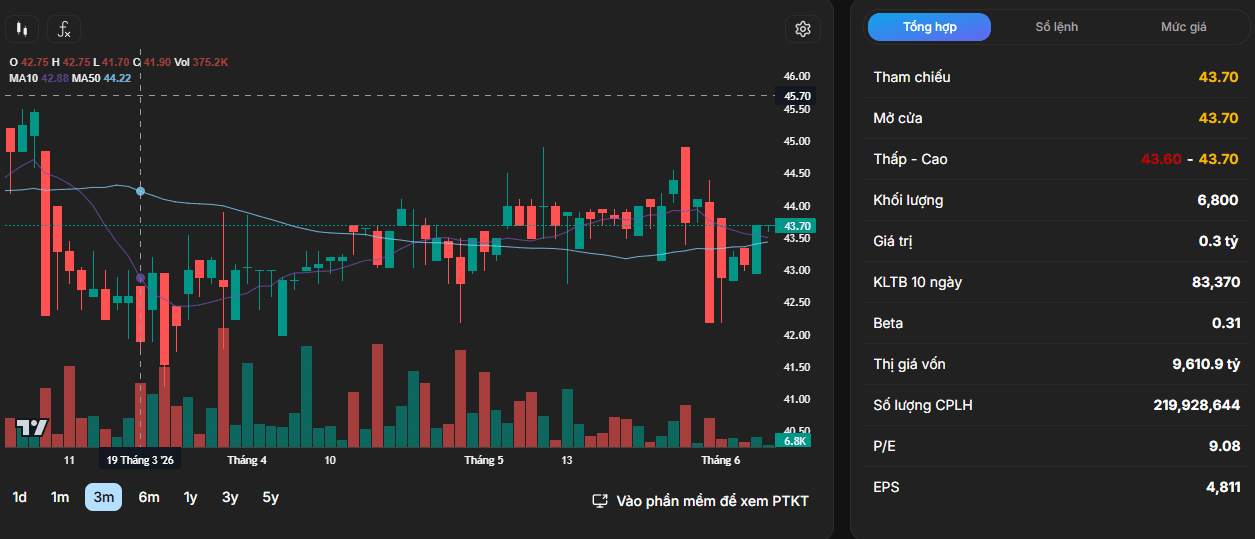
Task: Open the Sổ lệnh tab
Action: click(1056, 27)
